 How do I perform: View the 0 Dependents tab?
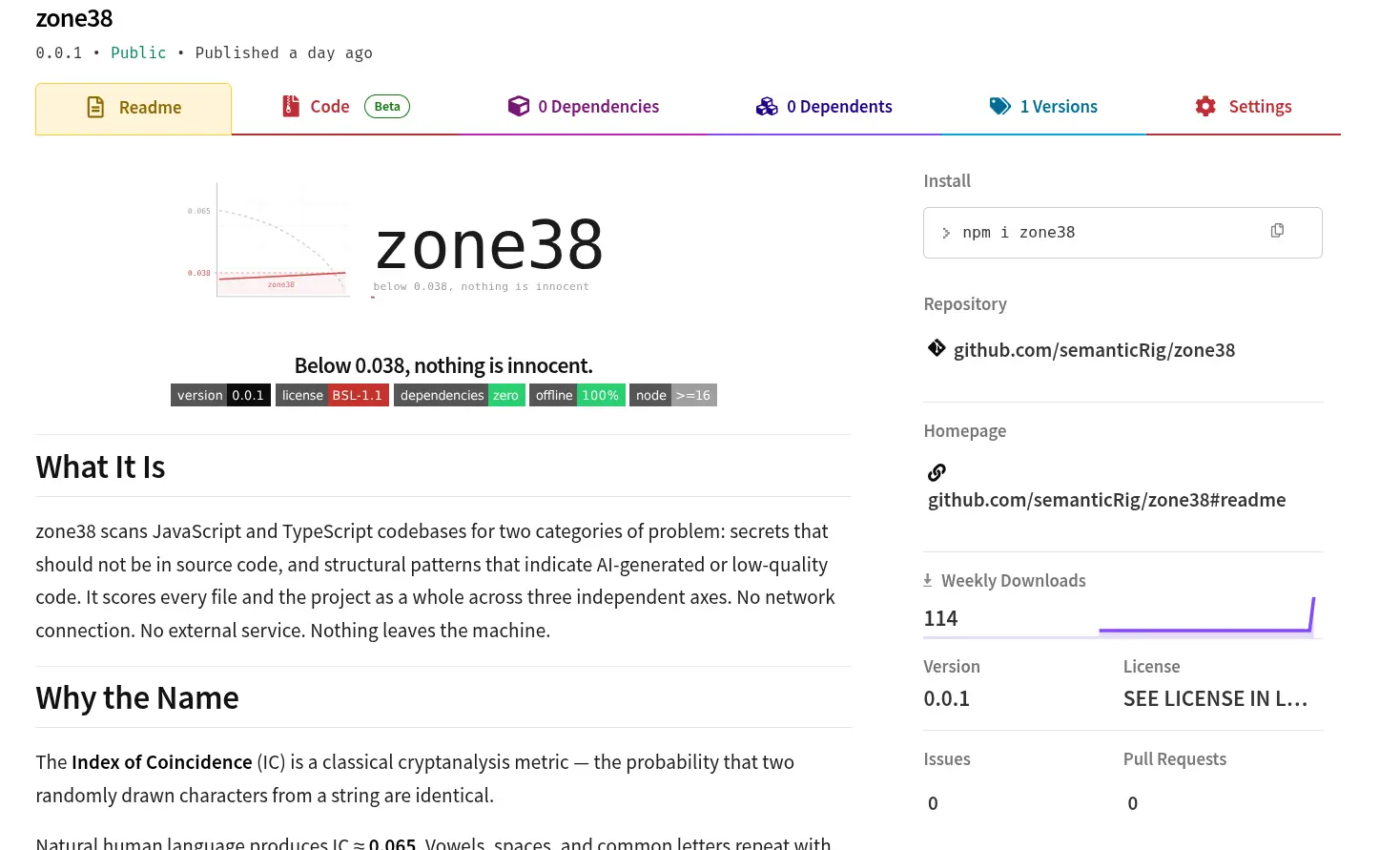coord(824,107)
